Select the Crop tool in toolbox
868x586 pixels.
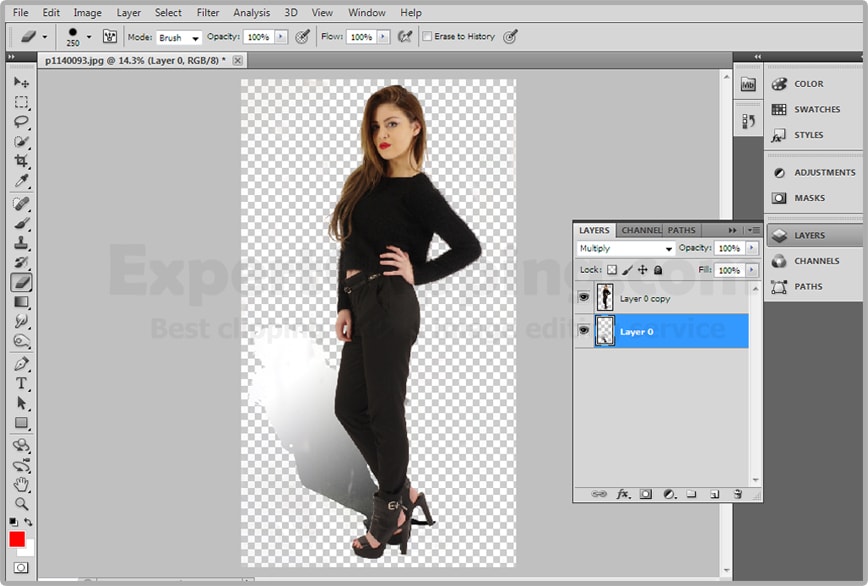tap(21, 161)
